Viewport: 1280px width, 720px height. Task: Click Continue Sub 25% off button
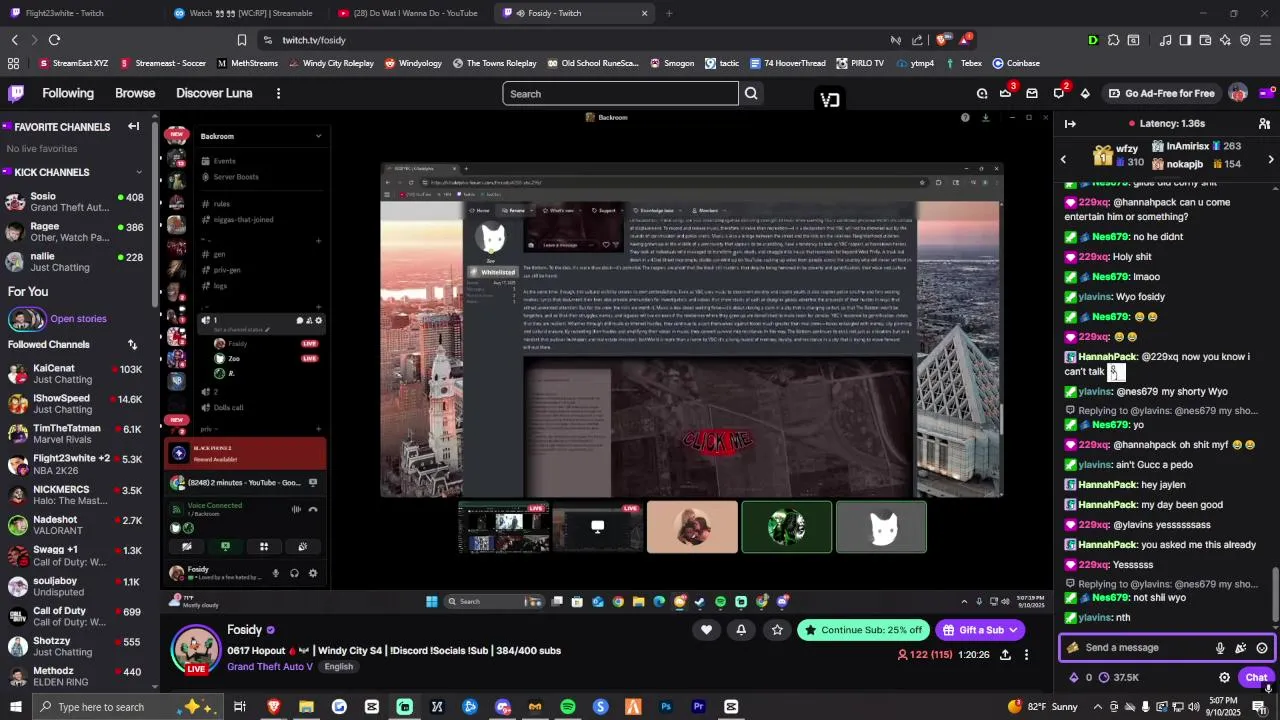[x=863, y=630]
